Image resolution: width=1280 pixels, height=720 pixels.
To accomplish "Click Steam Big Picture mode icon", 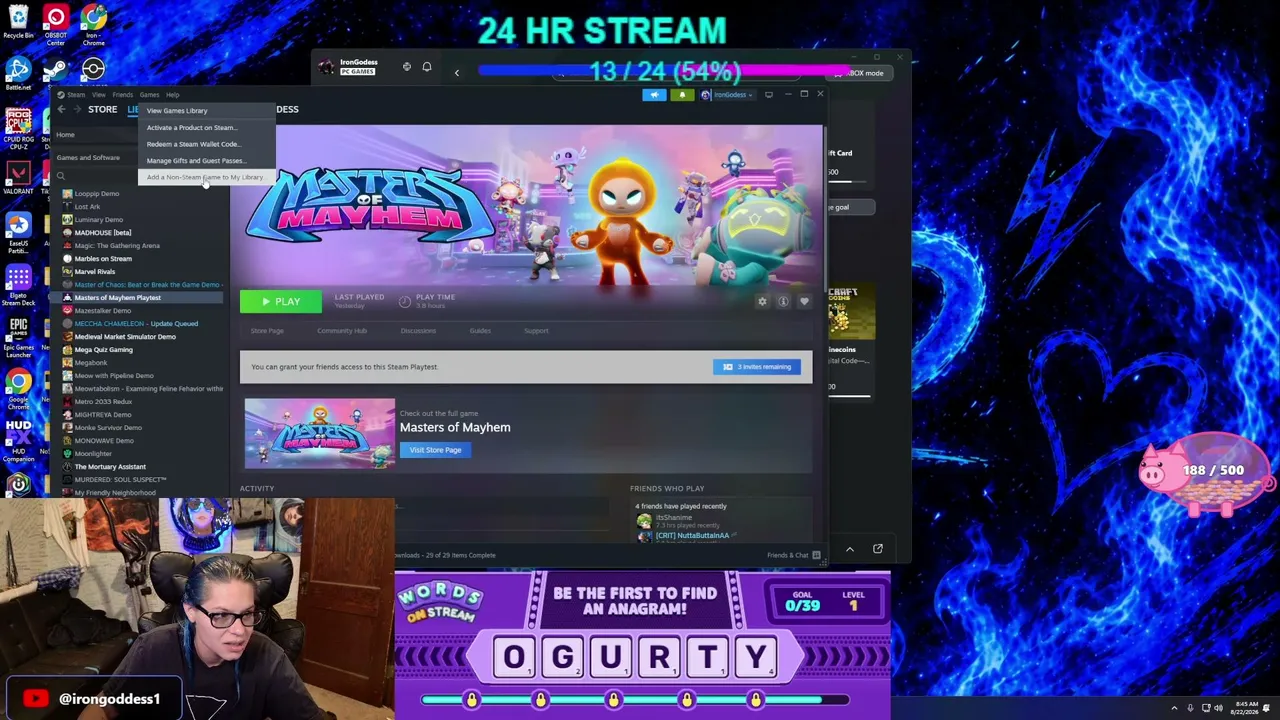I will [769, 95].
